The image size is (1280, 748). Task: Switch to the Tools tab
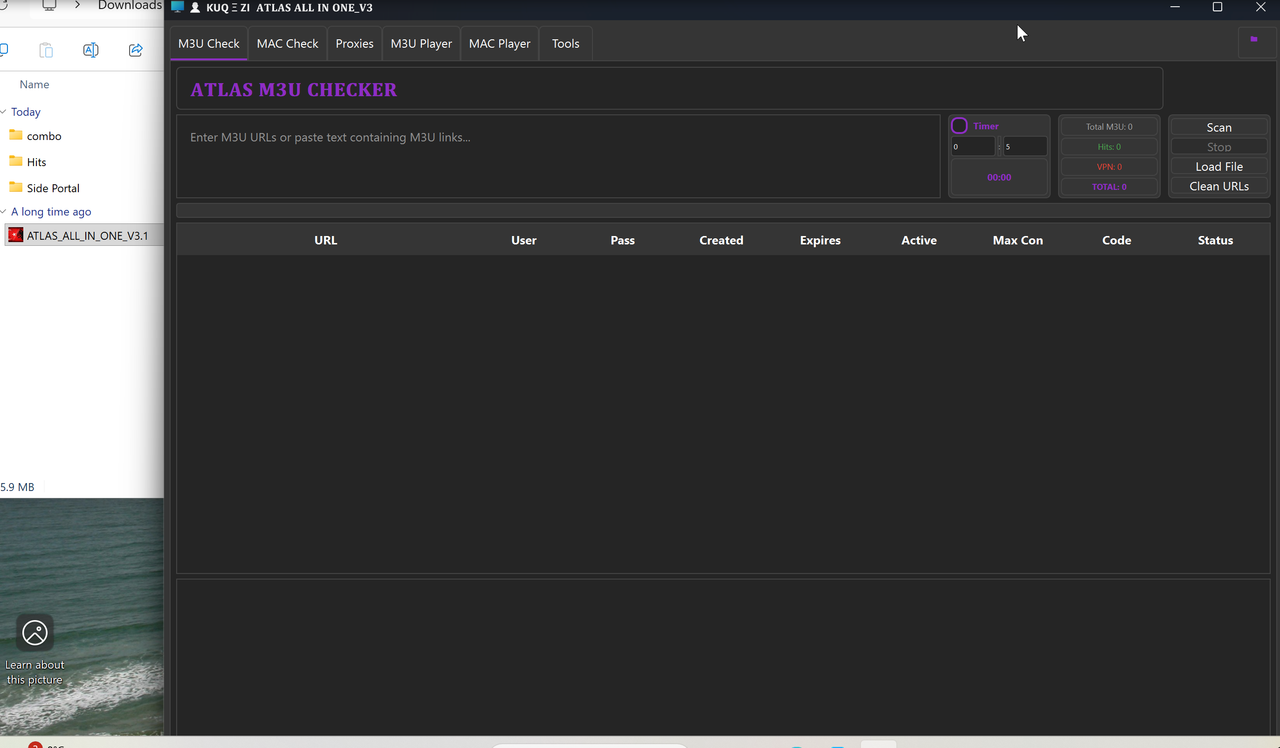tap(565, 44)
